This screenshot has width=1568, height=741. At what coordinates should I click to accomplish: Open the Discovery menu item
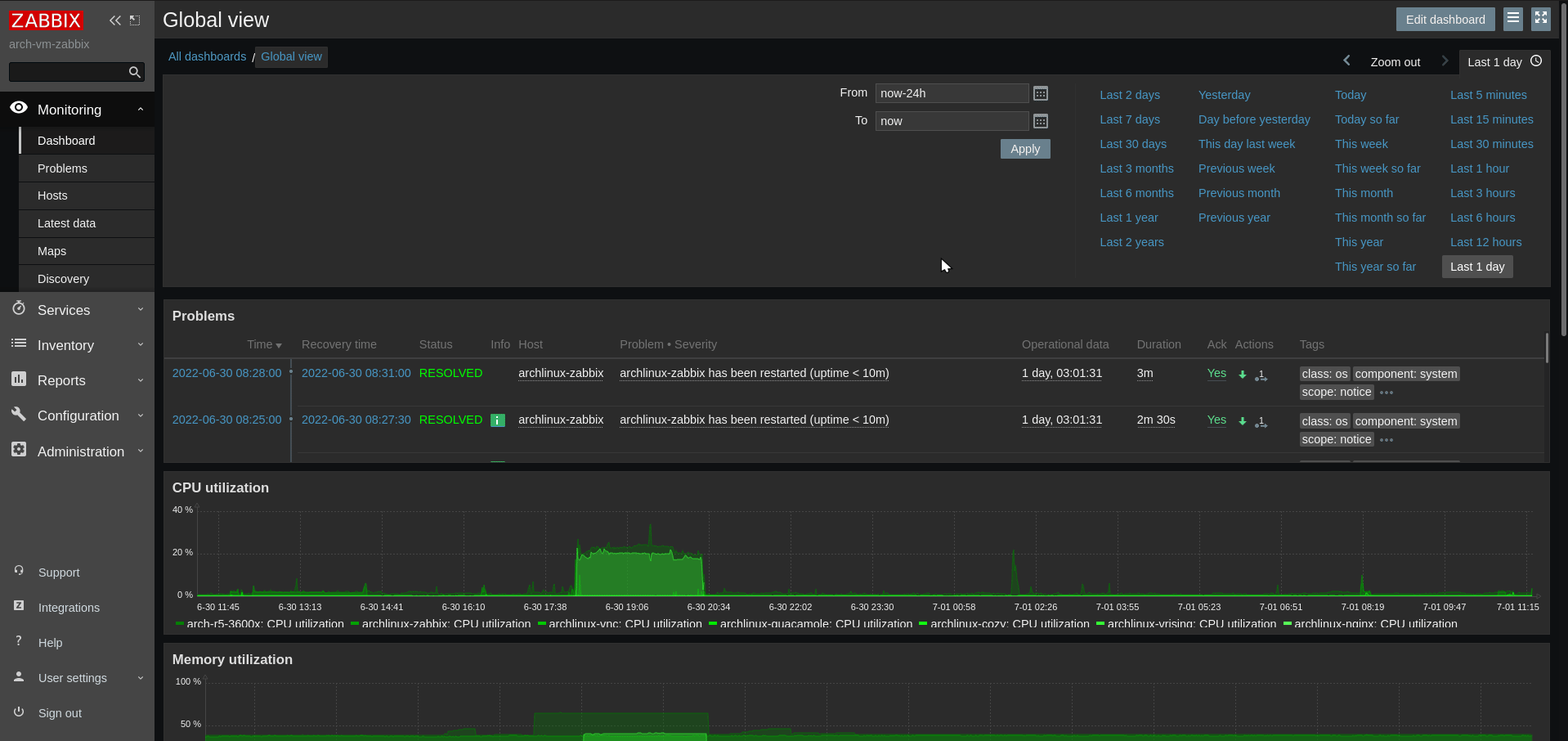[87, 279]
